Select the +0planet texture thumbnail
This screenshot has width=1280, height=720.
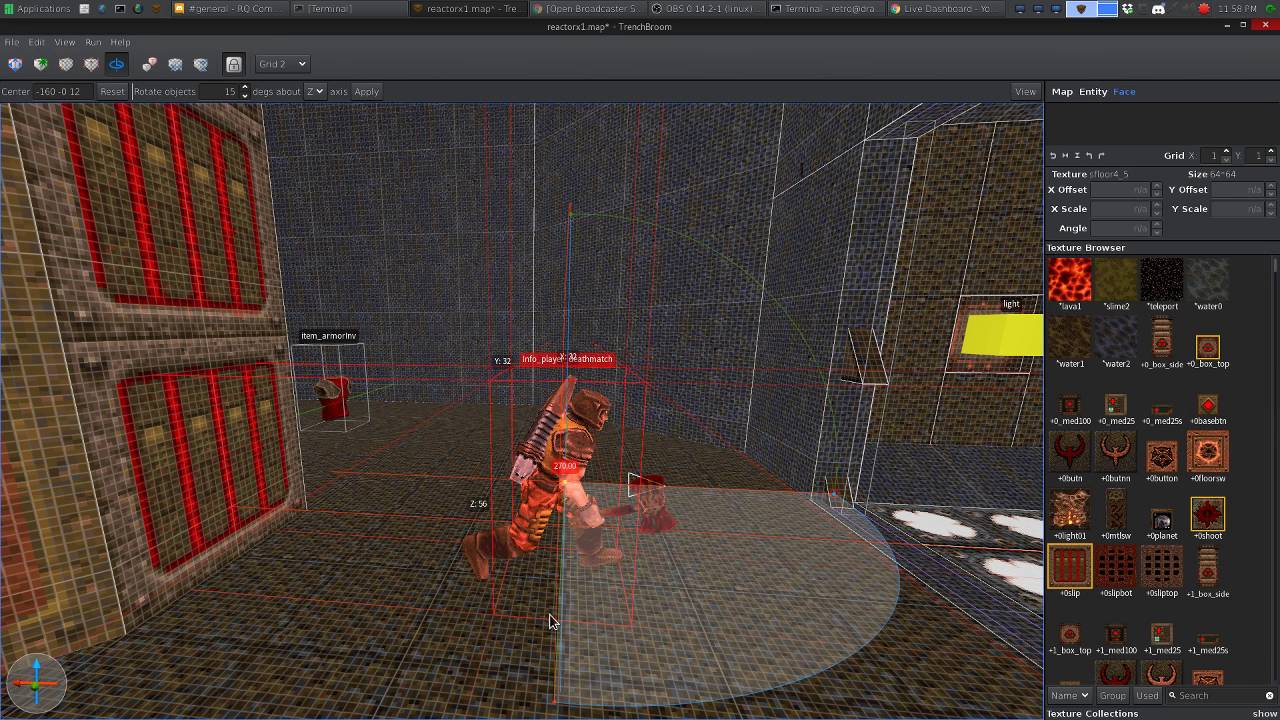tap(1162, 520)
